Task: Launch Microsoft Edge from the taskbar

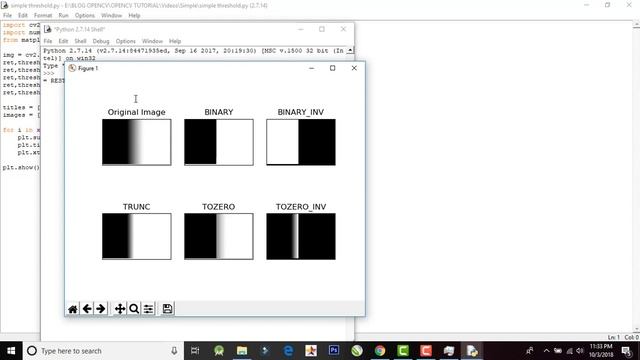Action: point(288,351)
